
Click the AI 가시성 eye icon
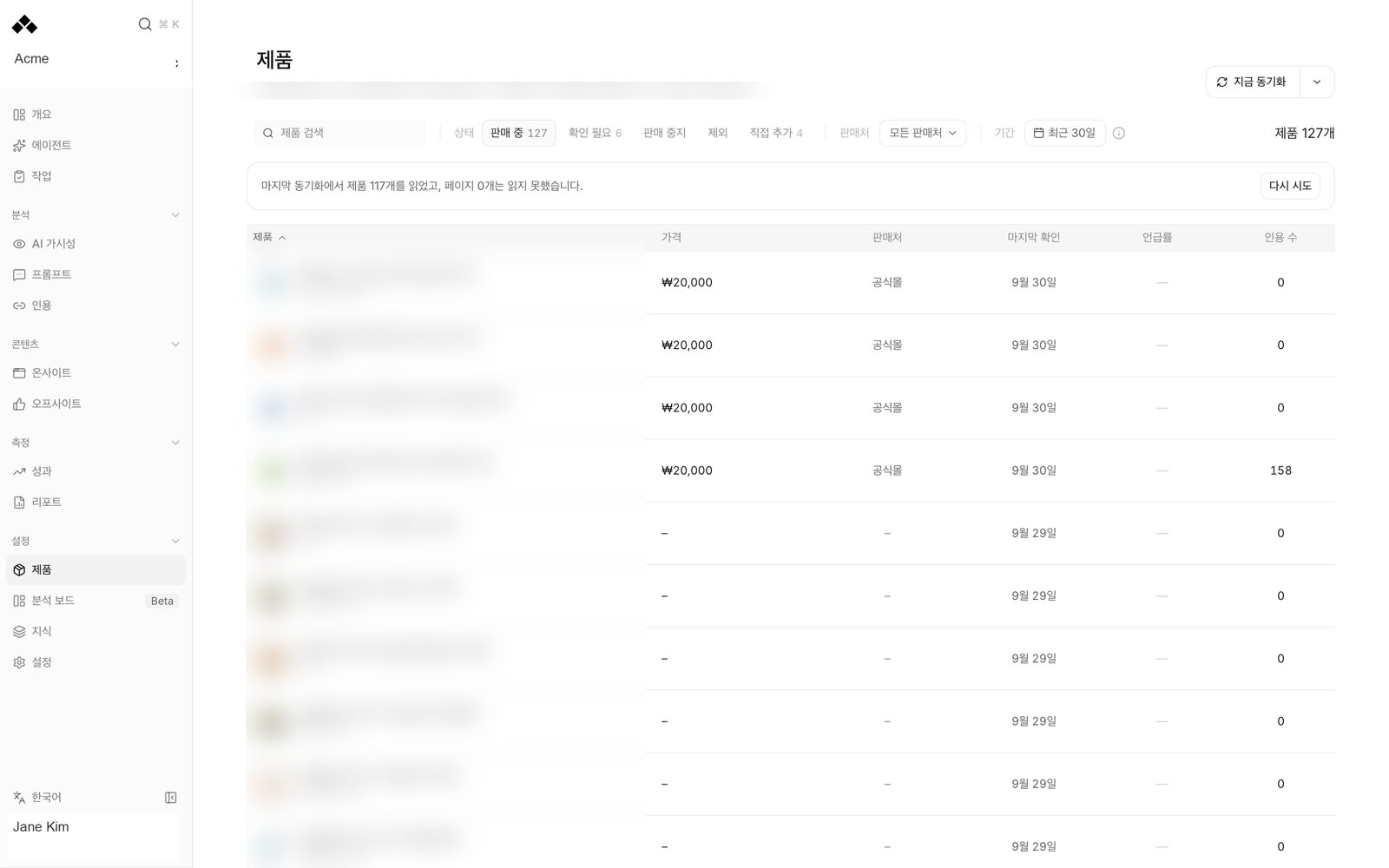pyautogui.click(x=19, y=244)
